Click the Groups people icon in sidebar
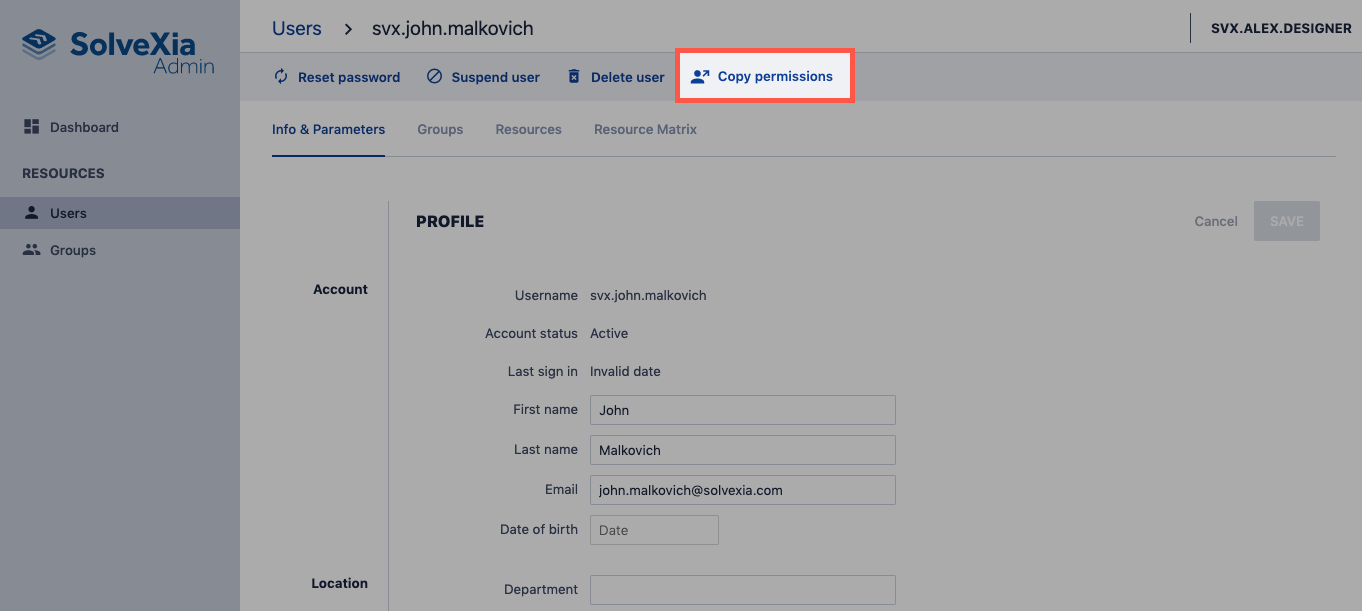Screen dimensions: 1362x611 pyautogui.click(x=31, y=250)
